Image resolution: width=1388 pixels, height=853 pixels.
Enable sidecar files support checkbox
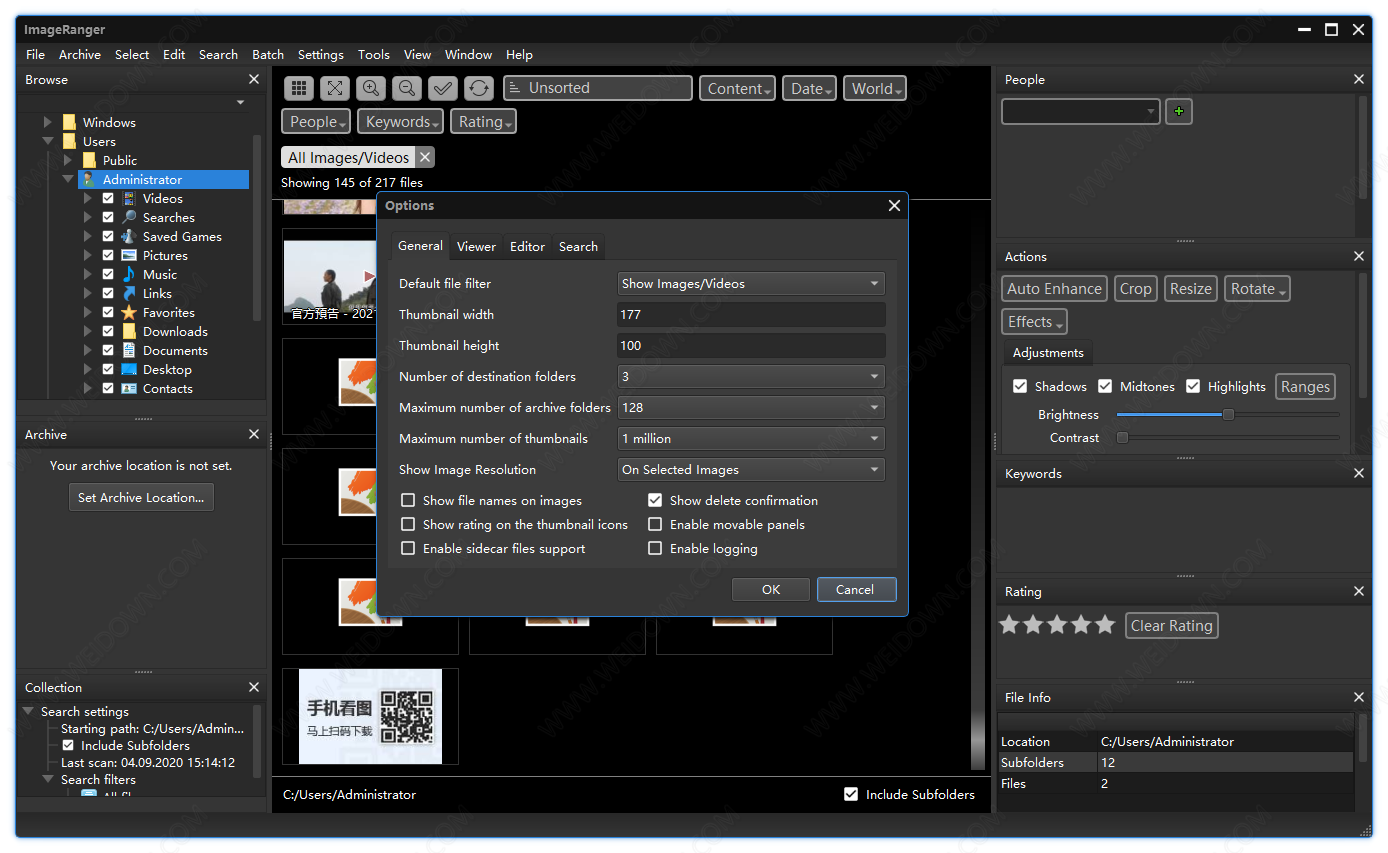click(x=408, y=549)
